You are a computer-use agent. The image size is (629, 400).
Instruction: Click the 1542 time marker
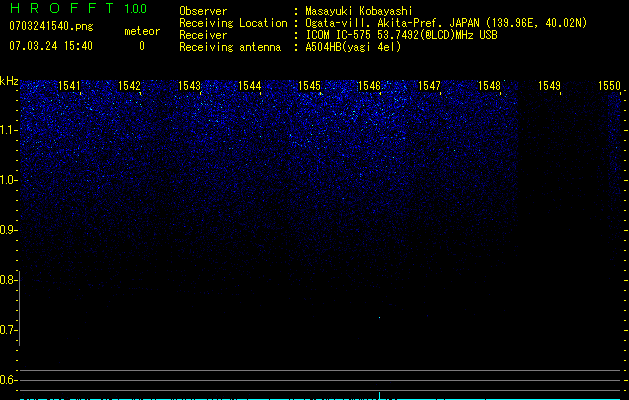click(129, 85)
